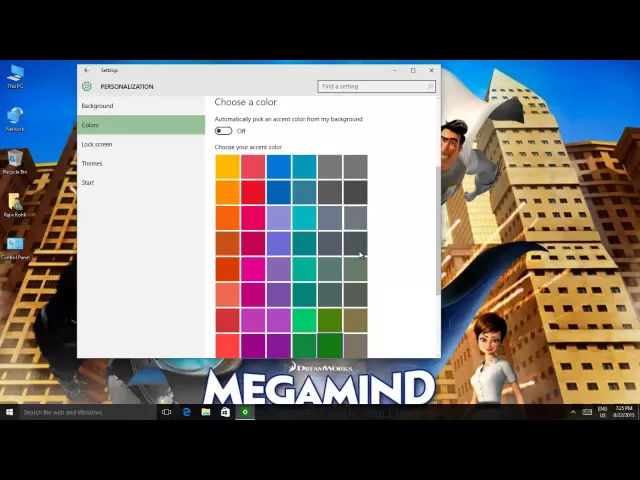The width and height of the screenshot is (640, 480).
Task: Toggle automatic accent color from background
Action: click(224, 131)
